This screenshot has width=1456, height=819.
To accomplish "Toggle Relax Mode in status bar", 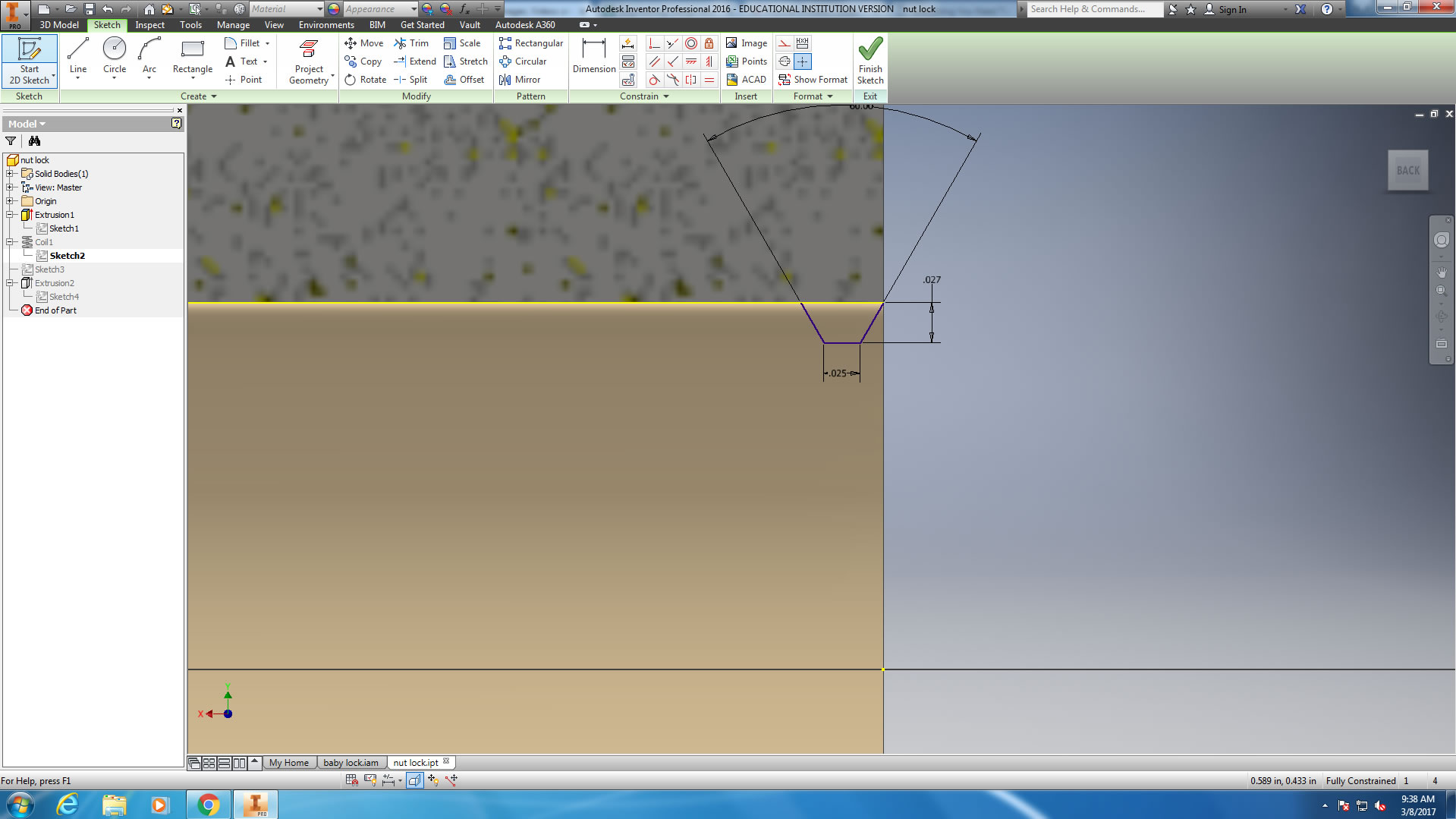I will pos(451,780).
